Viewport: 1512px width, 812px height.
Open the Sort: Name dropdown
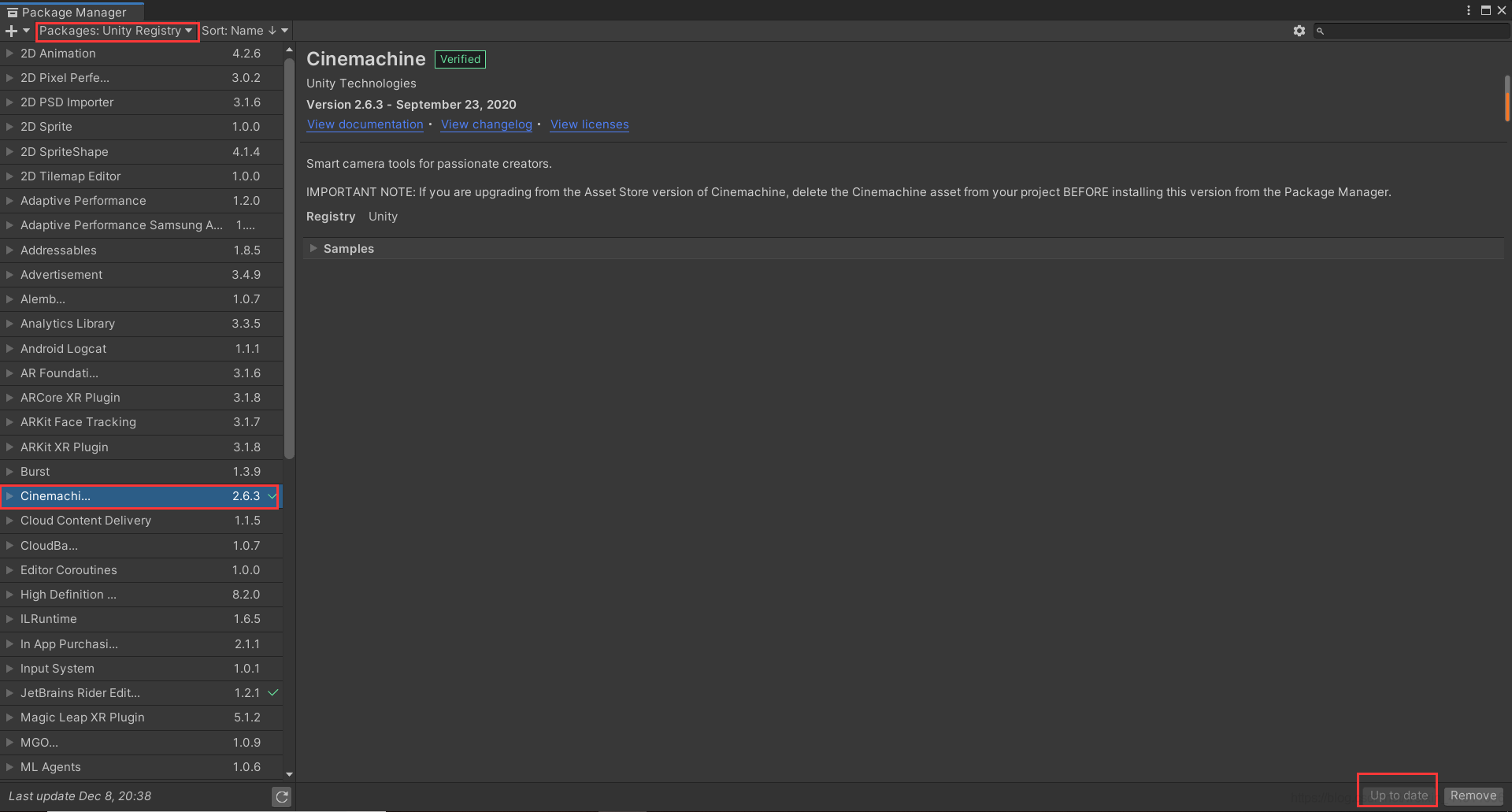tap(245, 31)
